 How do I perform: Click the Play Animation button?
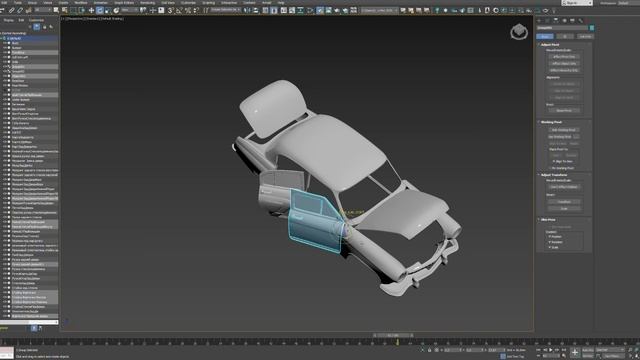point(551,350)
